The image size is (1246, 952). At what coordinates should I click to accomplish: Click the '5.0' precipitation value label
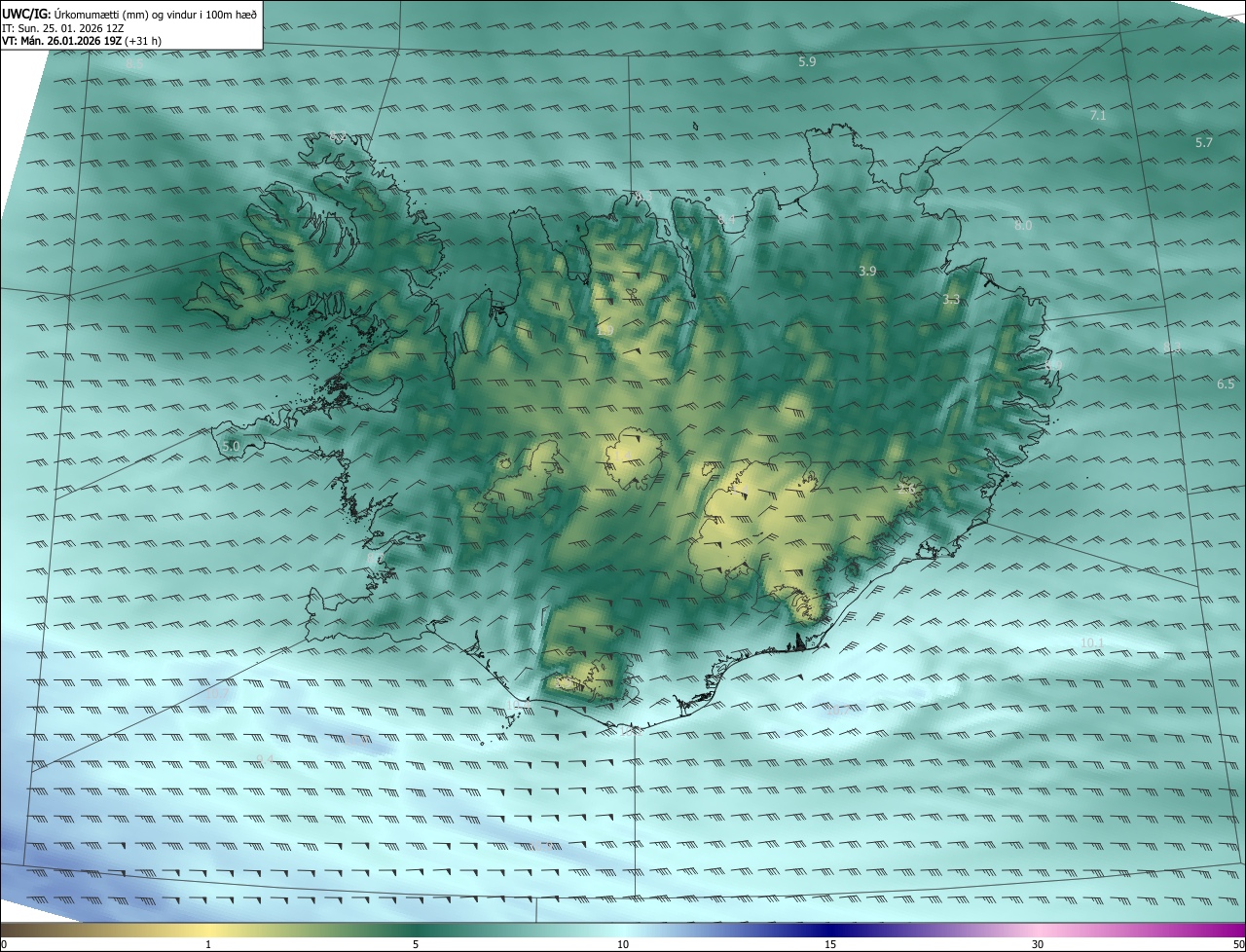(231, 446)
